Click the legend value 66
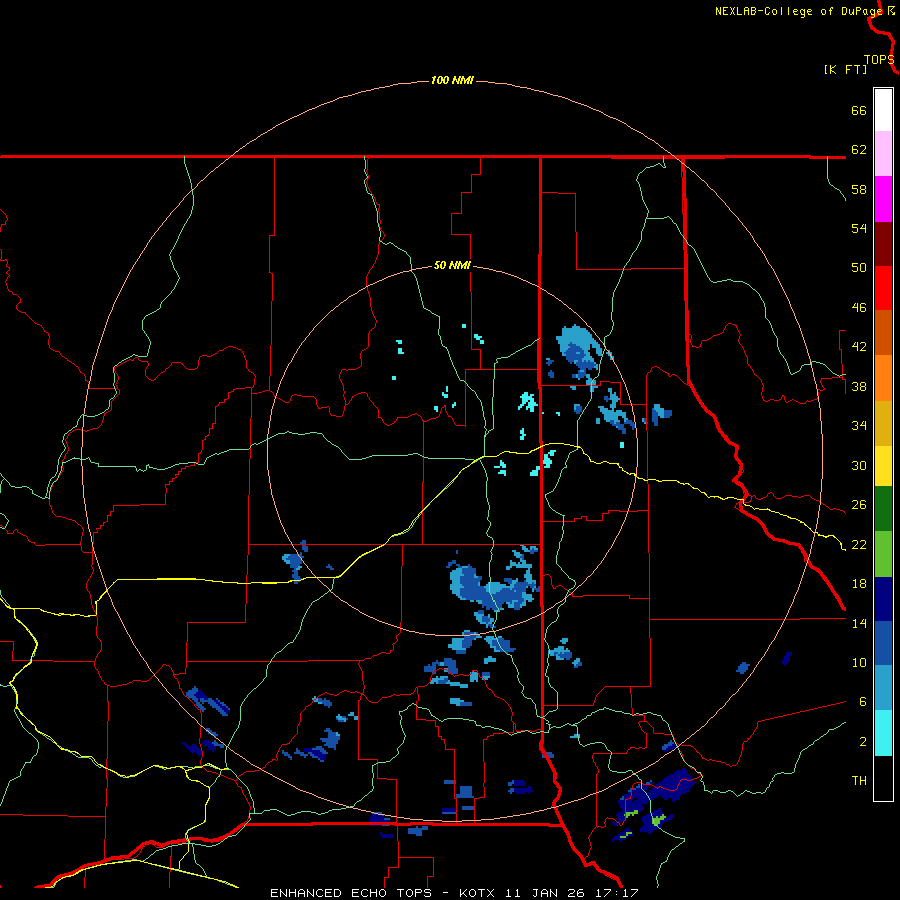The image size is (900, 900). tap(859, 110)
